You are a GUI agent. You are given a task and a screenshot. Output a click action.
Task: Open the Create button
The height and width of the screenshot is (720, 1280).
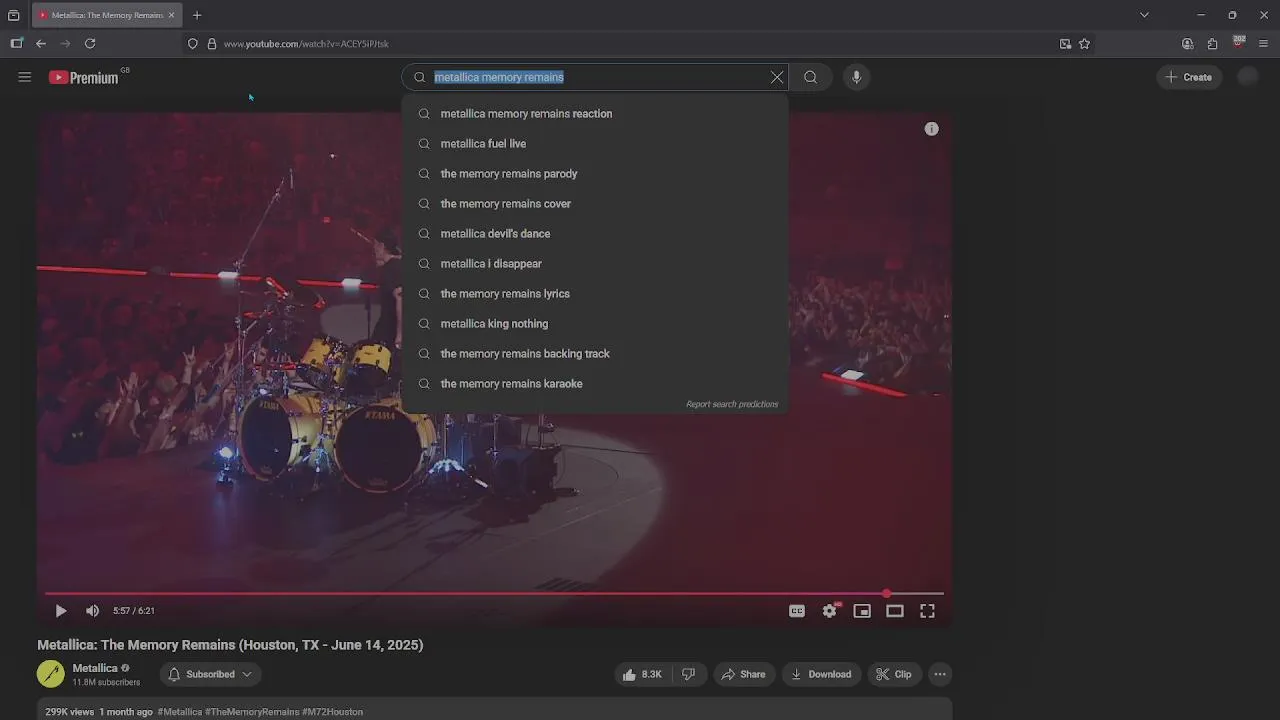point(1189,77)
